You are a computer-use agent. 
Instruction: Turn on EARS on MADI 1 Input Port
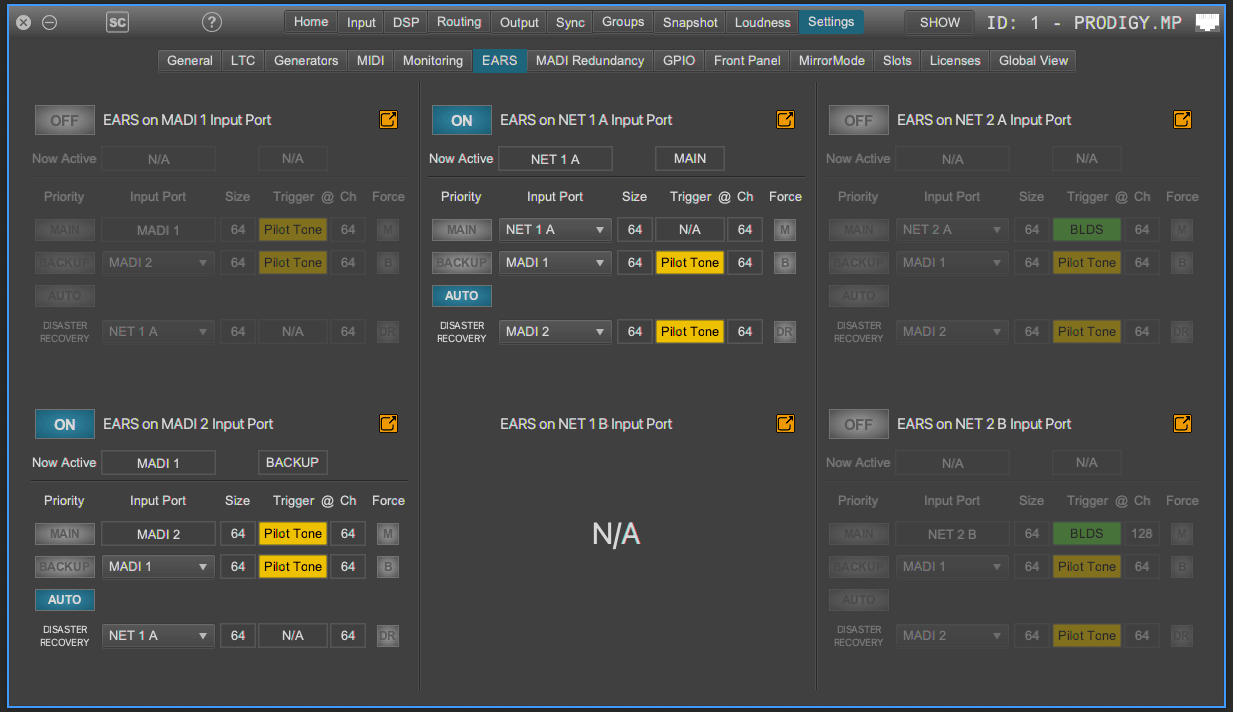coord(65,120)
